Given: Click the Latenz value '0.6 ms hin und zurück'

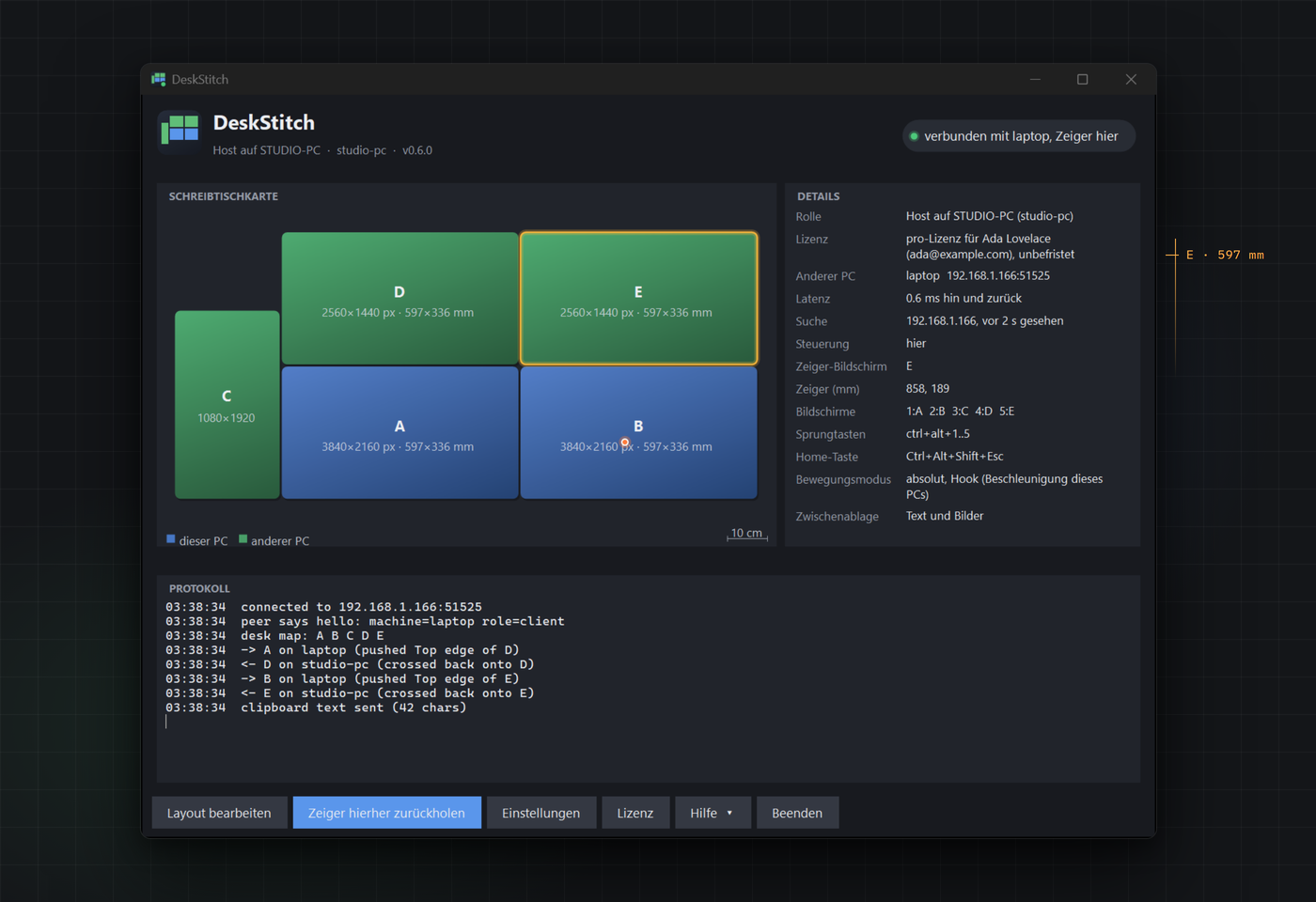Looking at the screenshot, I should 963,298.
